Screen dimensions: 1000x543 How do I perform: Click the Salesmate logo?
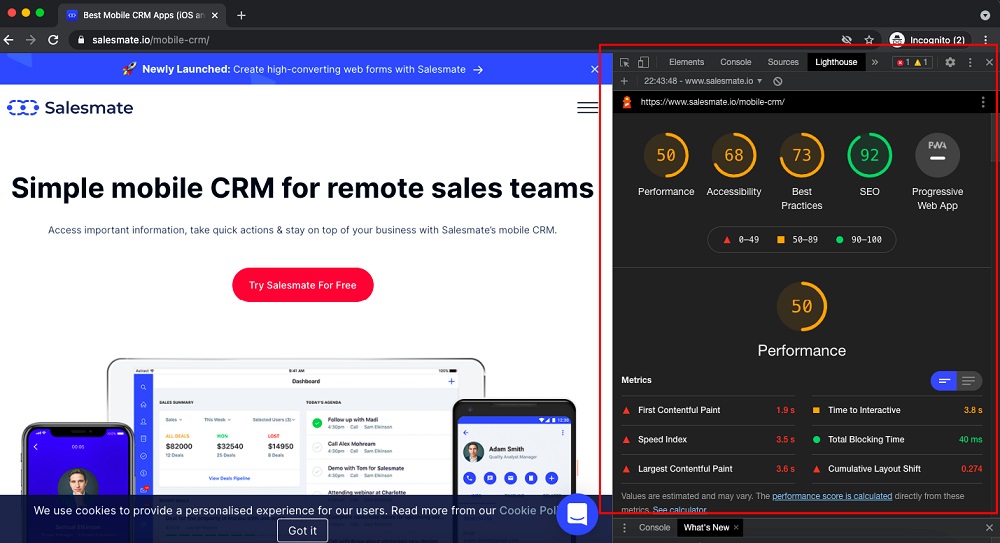(70, 108)
